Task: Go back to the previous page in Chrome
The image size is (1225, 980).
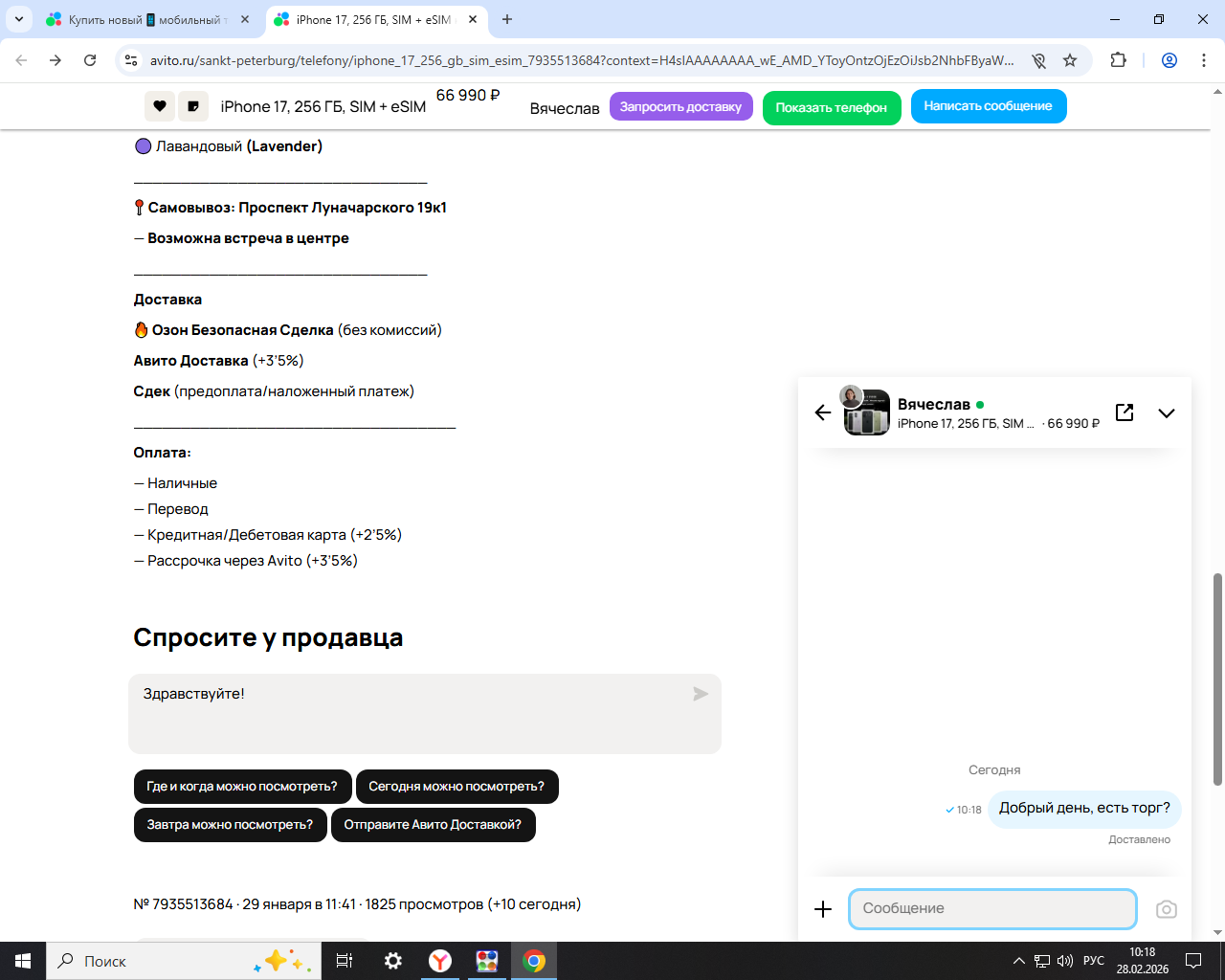Action: click(21, 60)
